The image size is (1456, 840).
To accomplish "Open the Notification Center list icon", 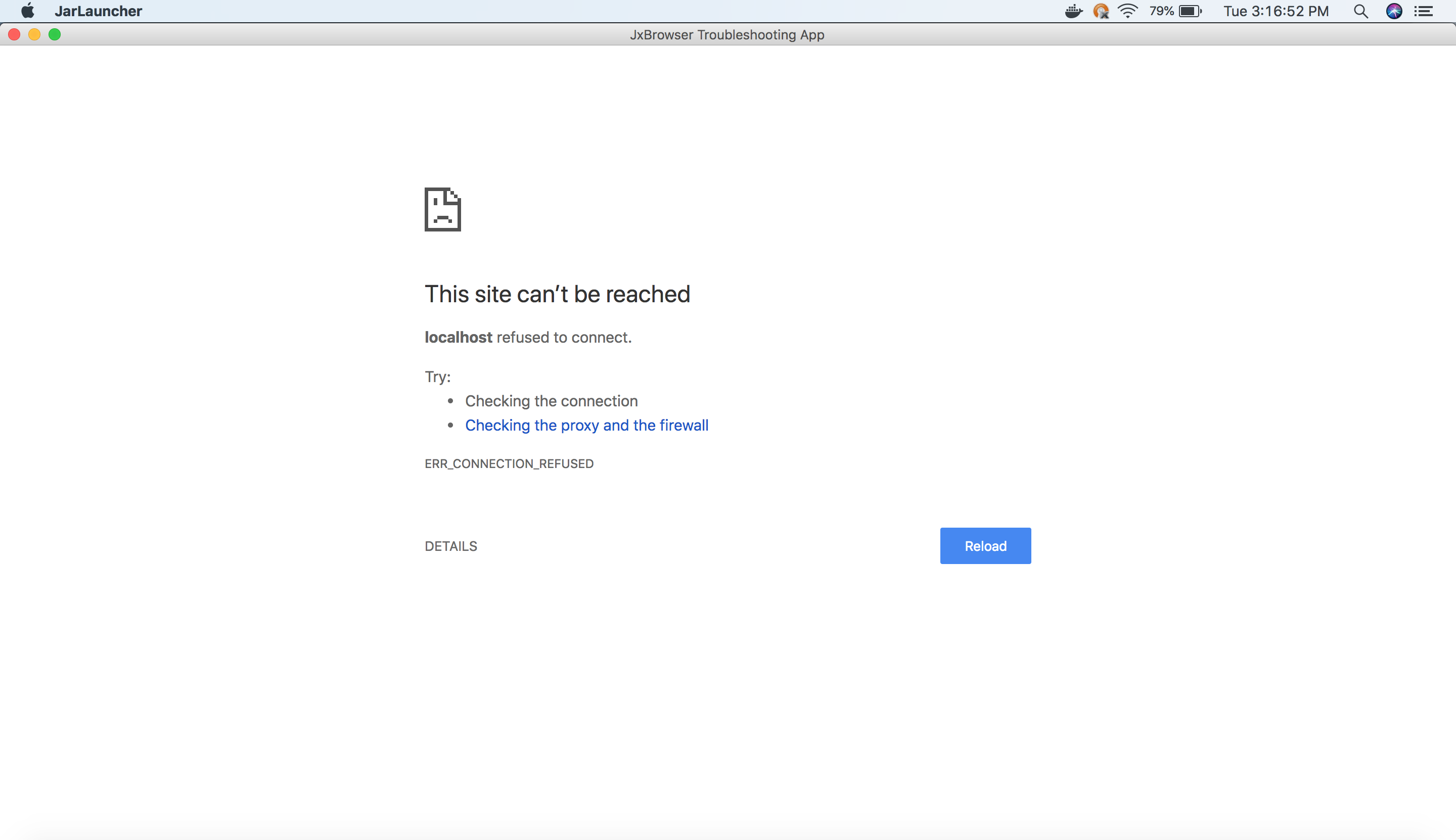I will (1424, 11).
